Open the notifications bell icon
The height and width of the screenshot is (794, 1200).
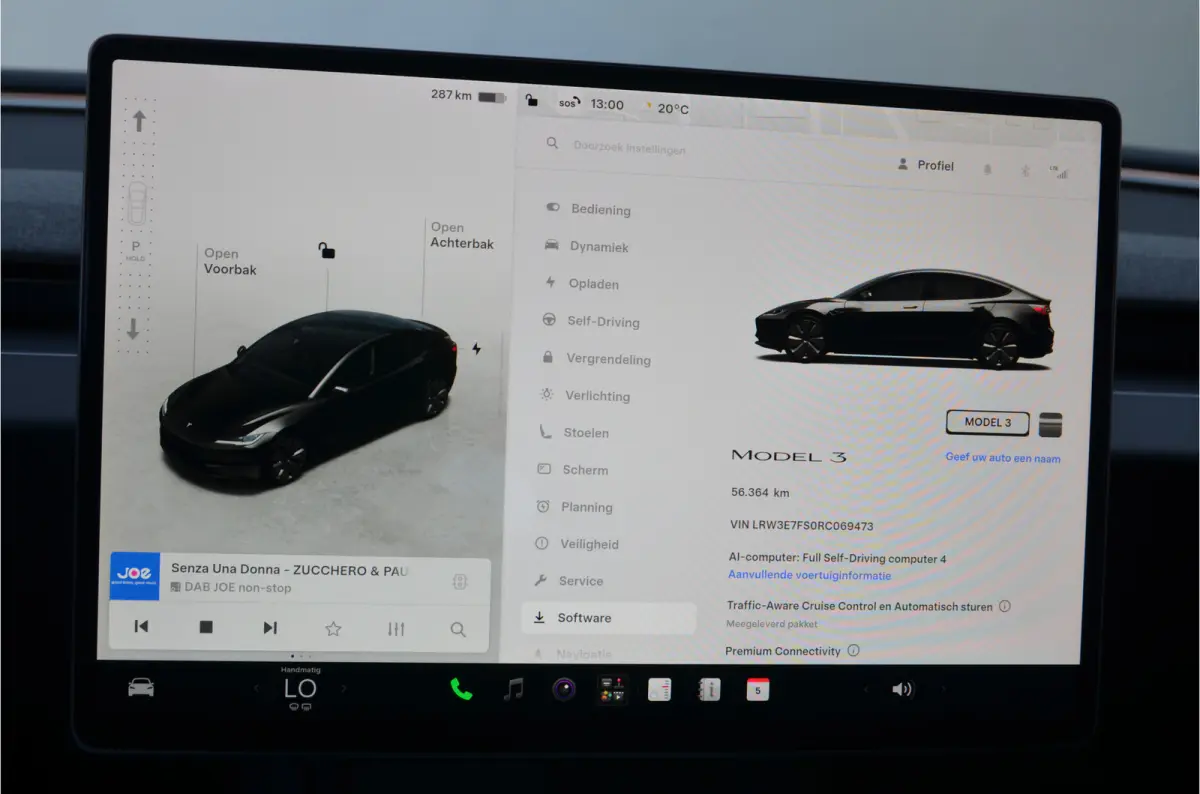tap(988, 169)
